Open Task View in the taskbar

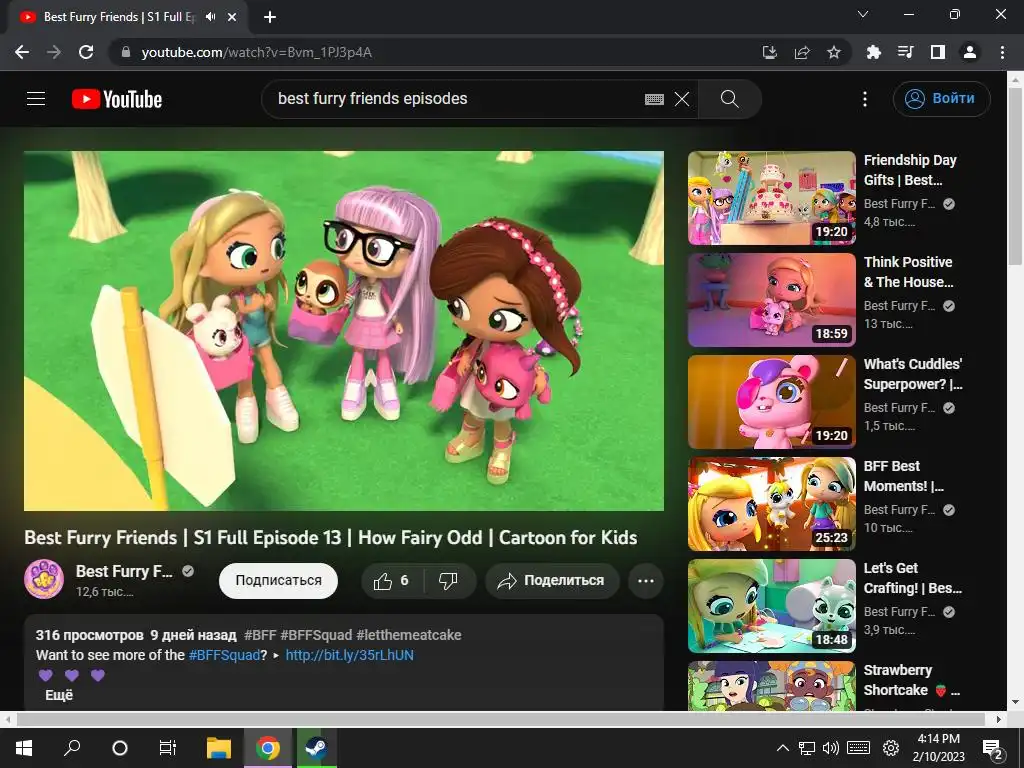[x=168, y=748]
